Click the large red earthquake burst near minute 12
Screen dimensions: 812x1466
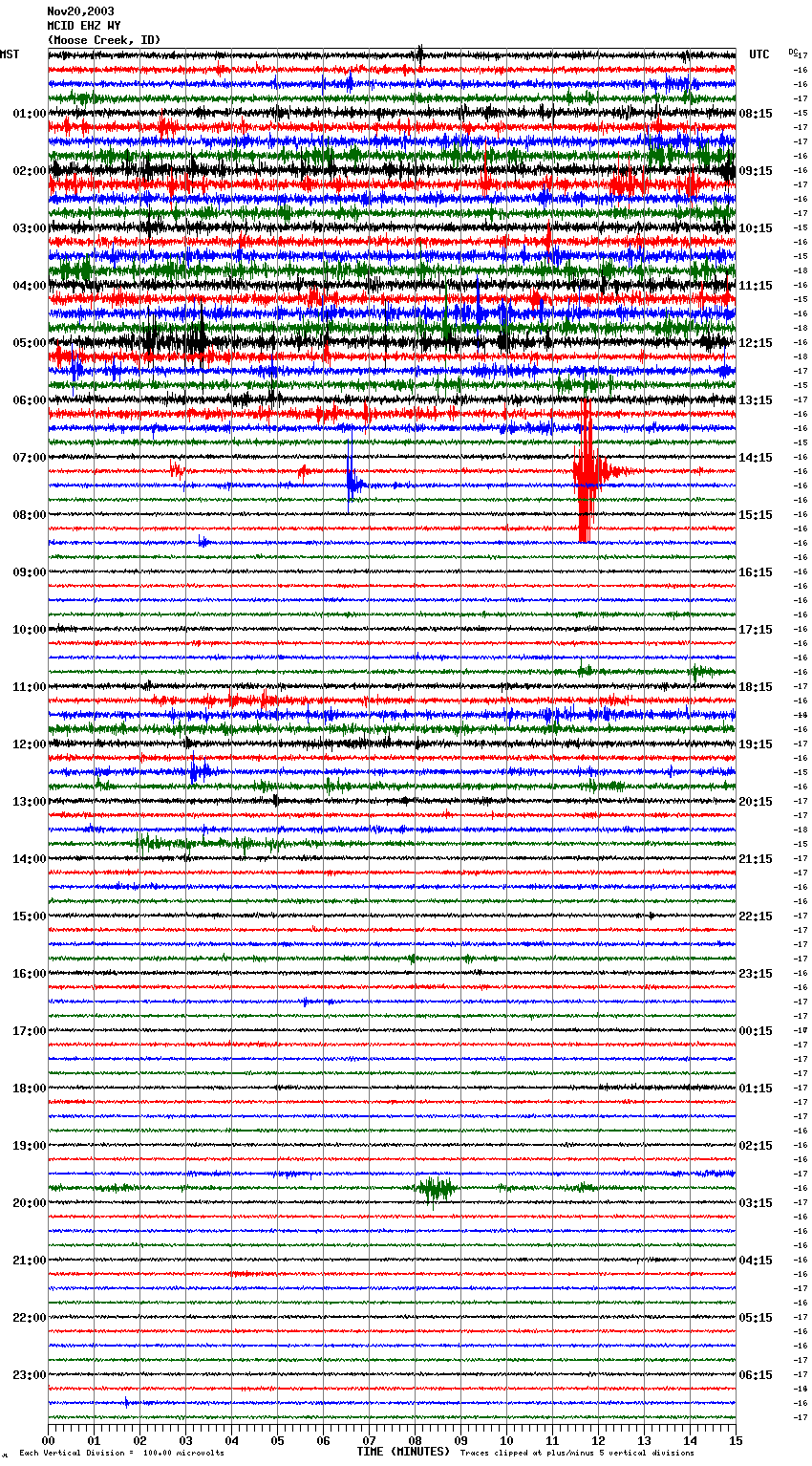coord(588,470)
